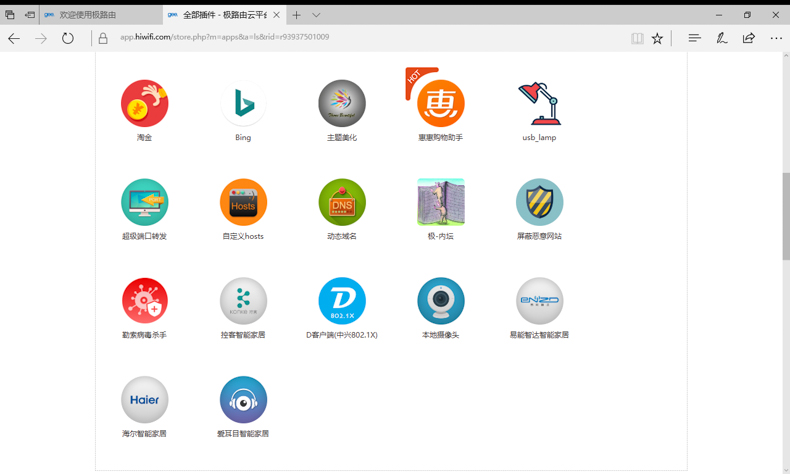Open a new browser tab
Image resolution: width=790 pixels, height=474 pixels.
pyautogui.click(x=296, y=15)
